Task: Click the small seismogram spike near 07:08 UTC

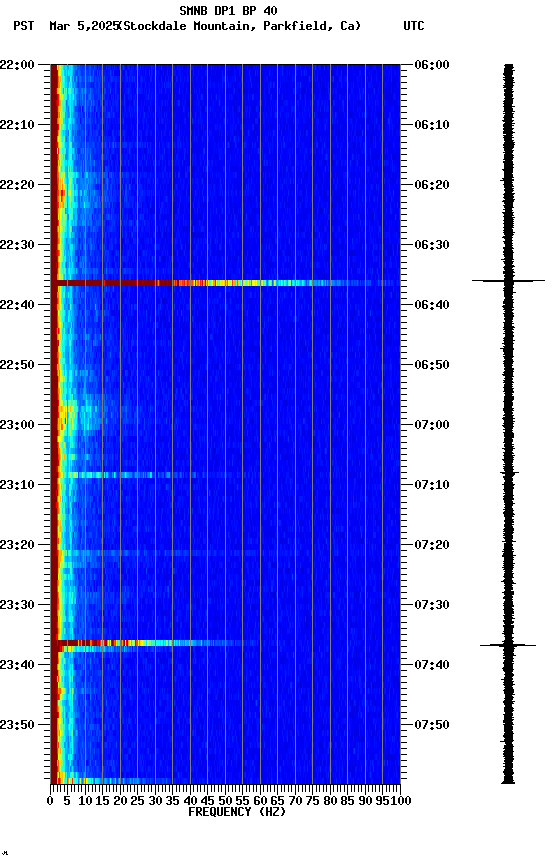Action: pyautogui.click(x=509, y=473)
